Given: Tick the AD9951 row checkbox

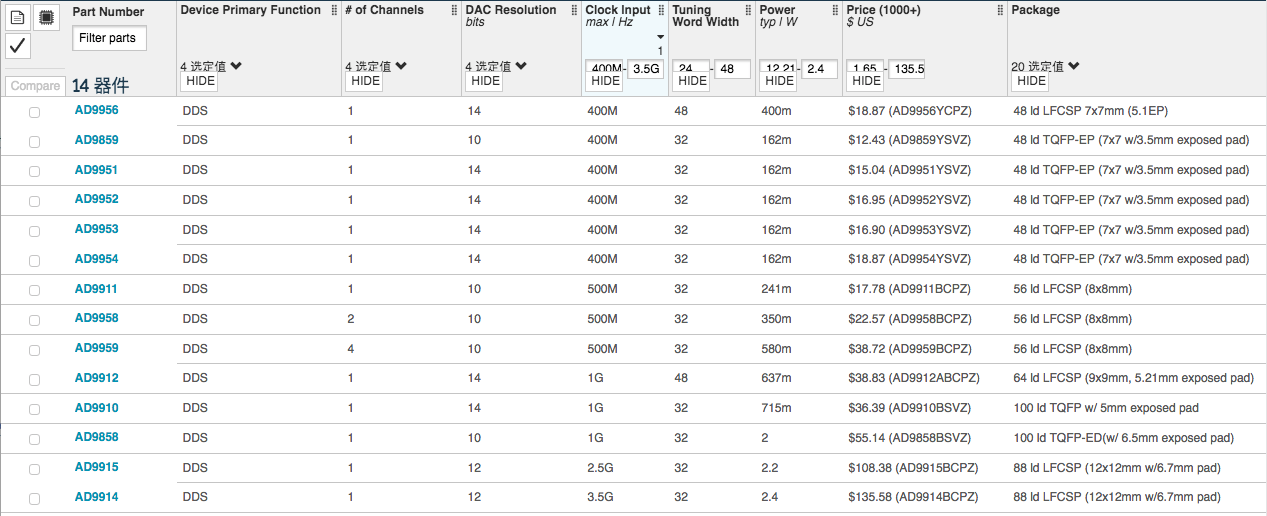Looking at the screenshot, I should click(x=35, y=172).
